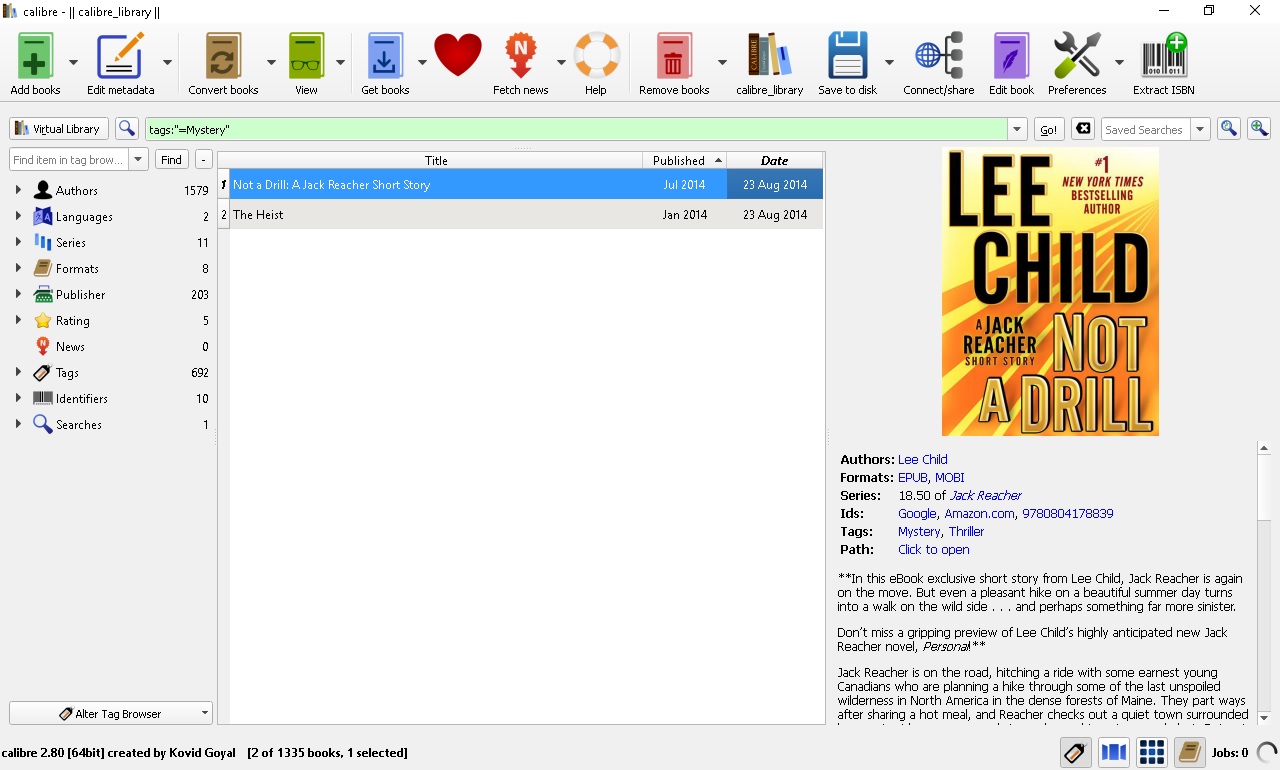Toggle the Cover grid view icon

1152,753
